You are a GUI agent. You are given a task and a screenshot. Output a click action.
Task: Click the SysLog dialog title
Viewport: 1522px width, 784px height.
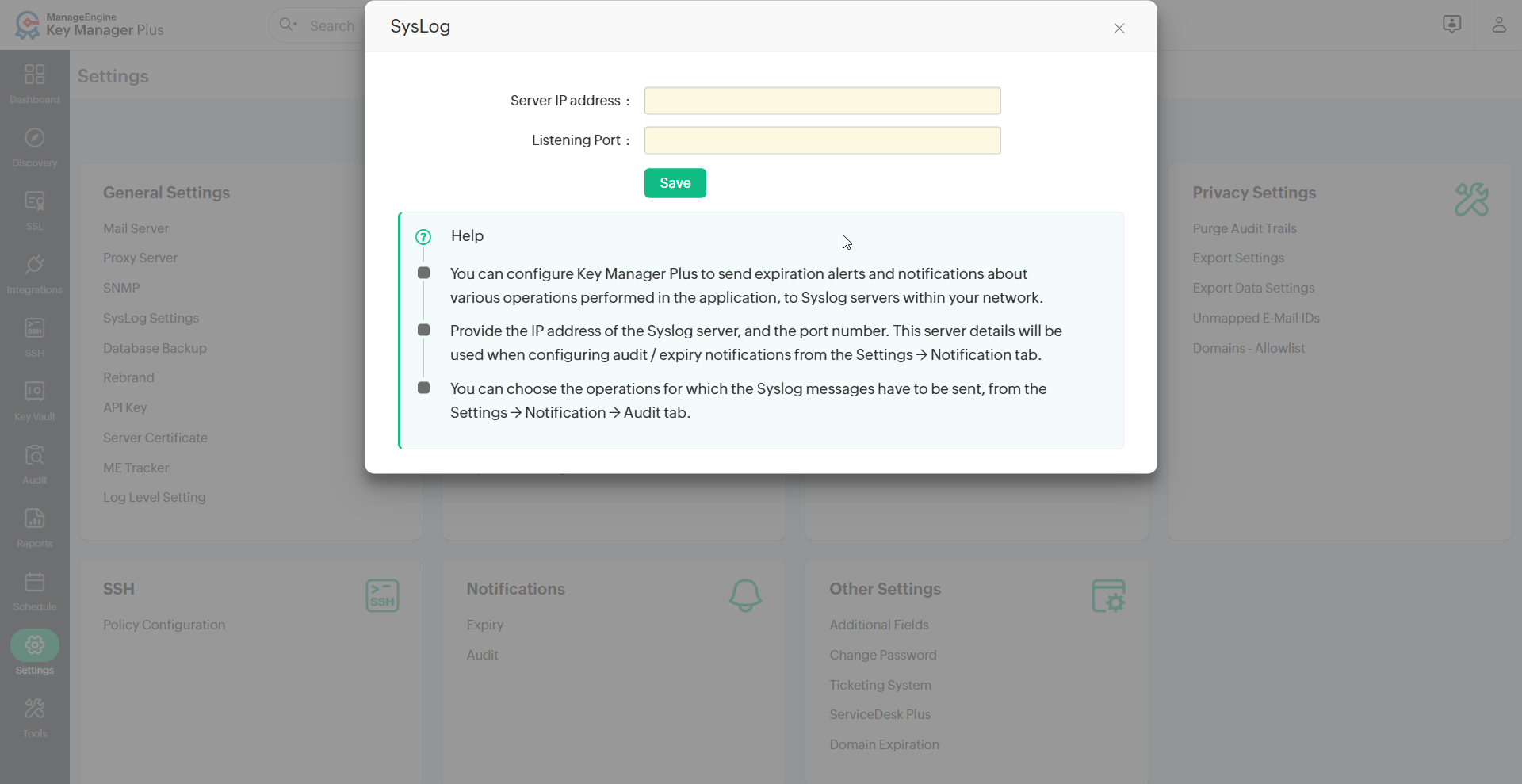(420, 26)
